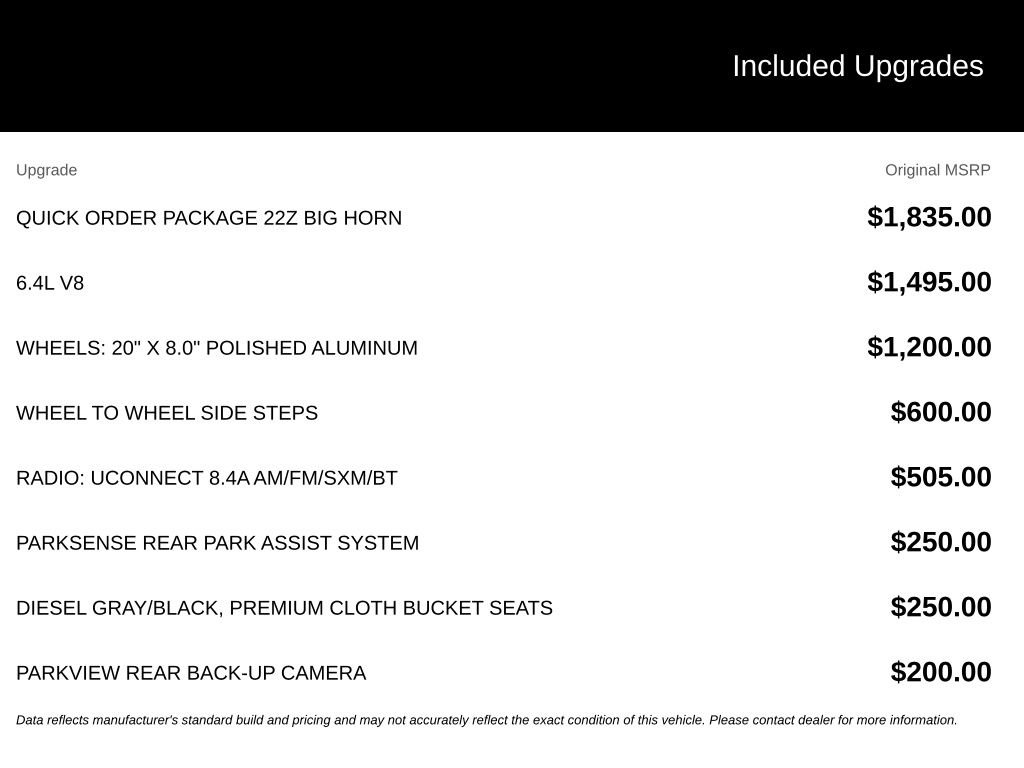The width and height of the screenshot is (1024, 768).
Task: Click the $1,835.00 price
Action: (929, 217)
